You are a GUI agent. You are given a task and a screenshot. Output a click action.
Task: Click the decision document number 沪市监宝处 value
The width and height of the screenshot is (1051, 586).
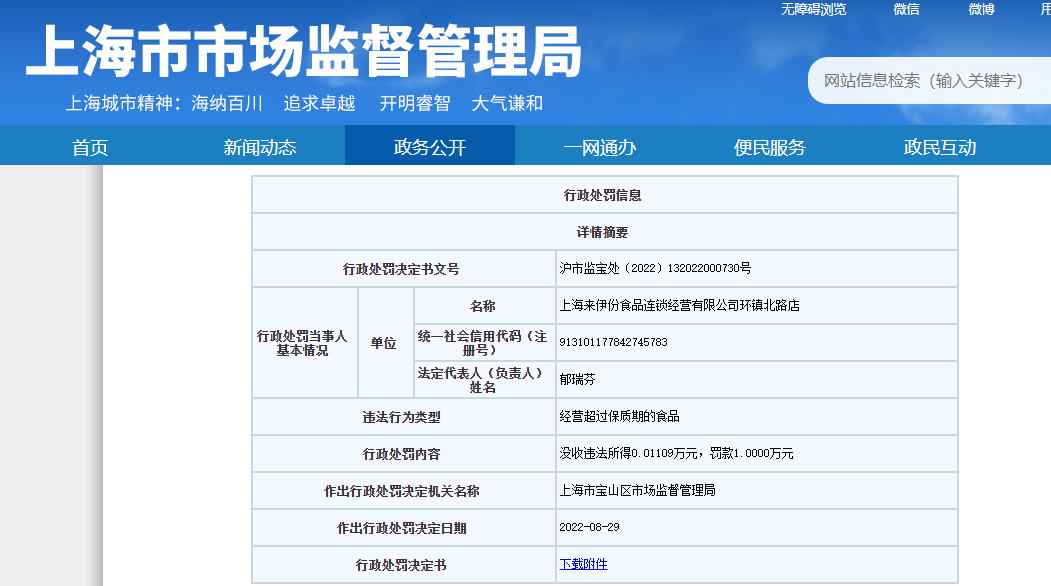coord(655,268)
